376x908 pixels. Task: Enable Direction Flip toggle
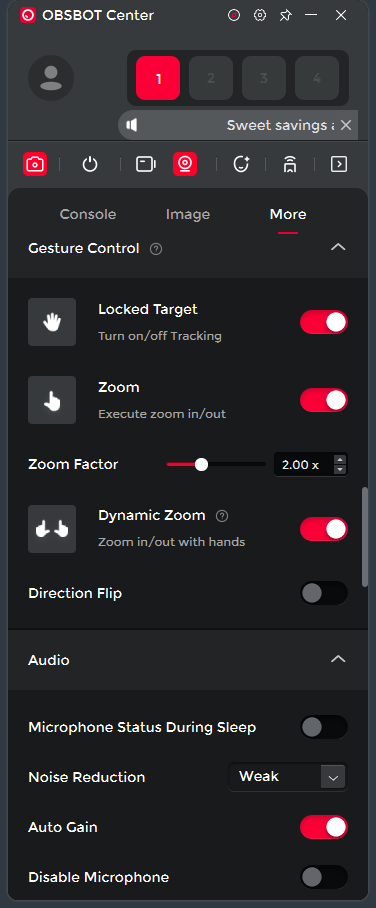[324, 593]
